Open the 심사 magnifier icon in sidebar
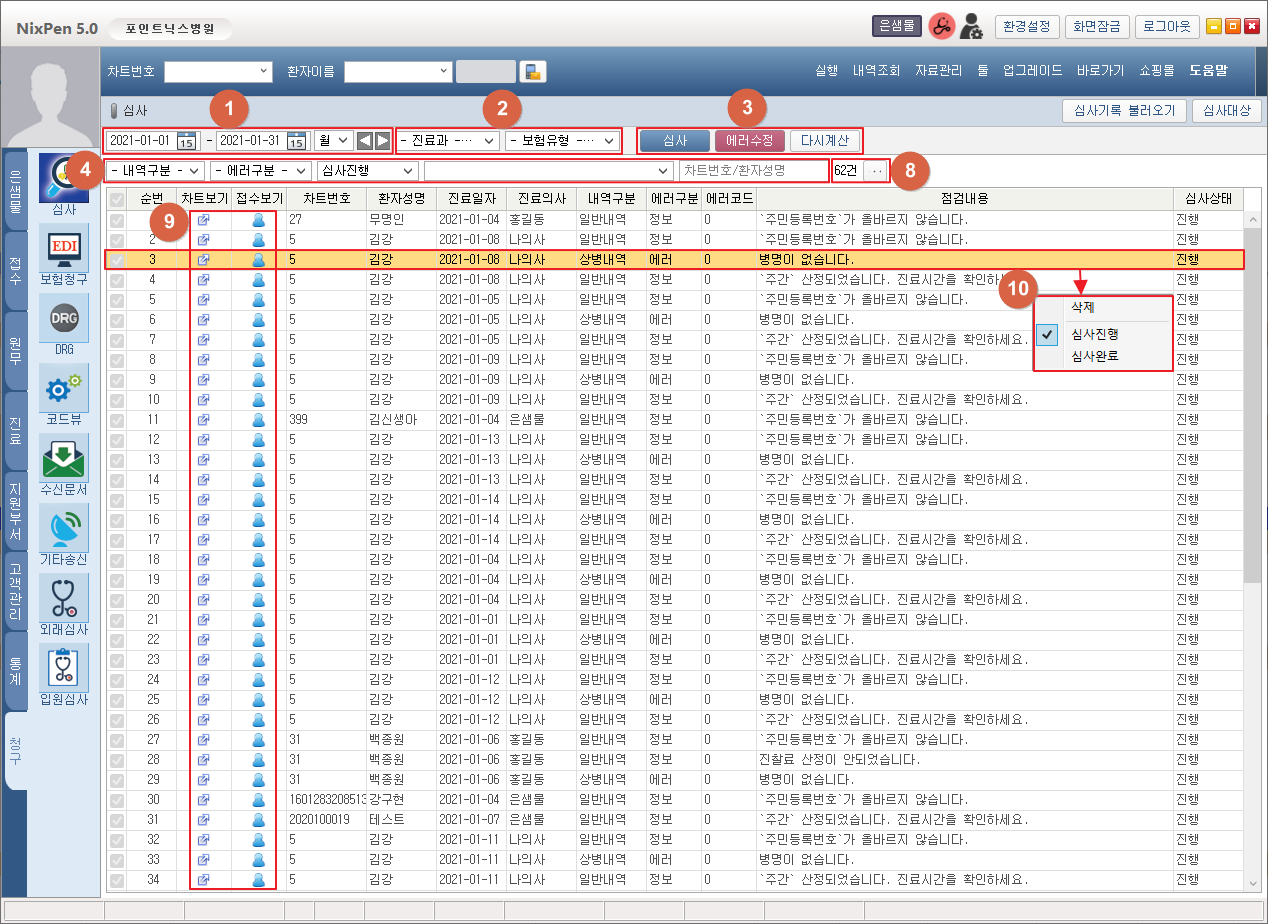Screen dimensions: 1268x924 click(63, 177)
